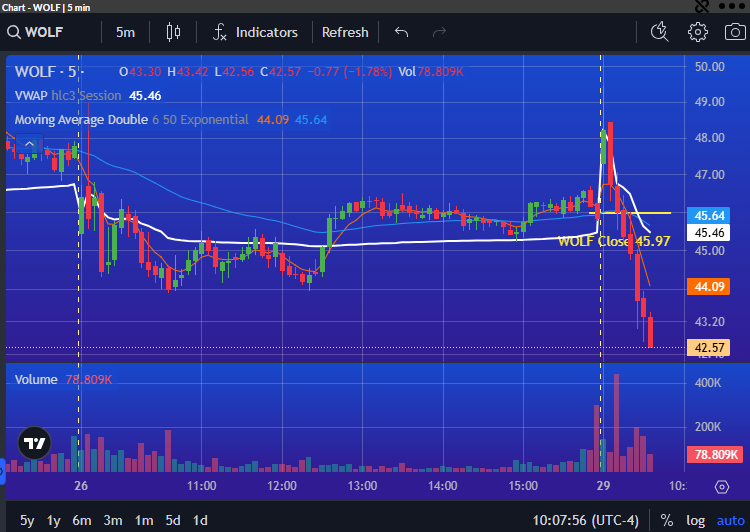This screenshot has height=532, width=750.
Task: Open the timezone menu at 10:07:56 (UTC-4)
Action: [585, 520]
